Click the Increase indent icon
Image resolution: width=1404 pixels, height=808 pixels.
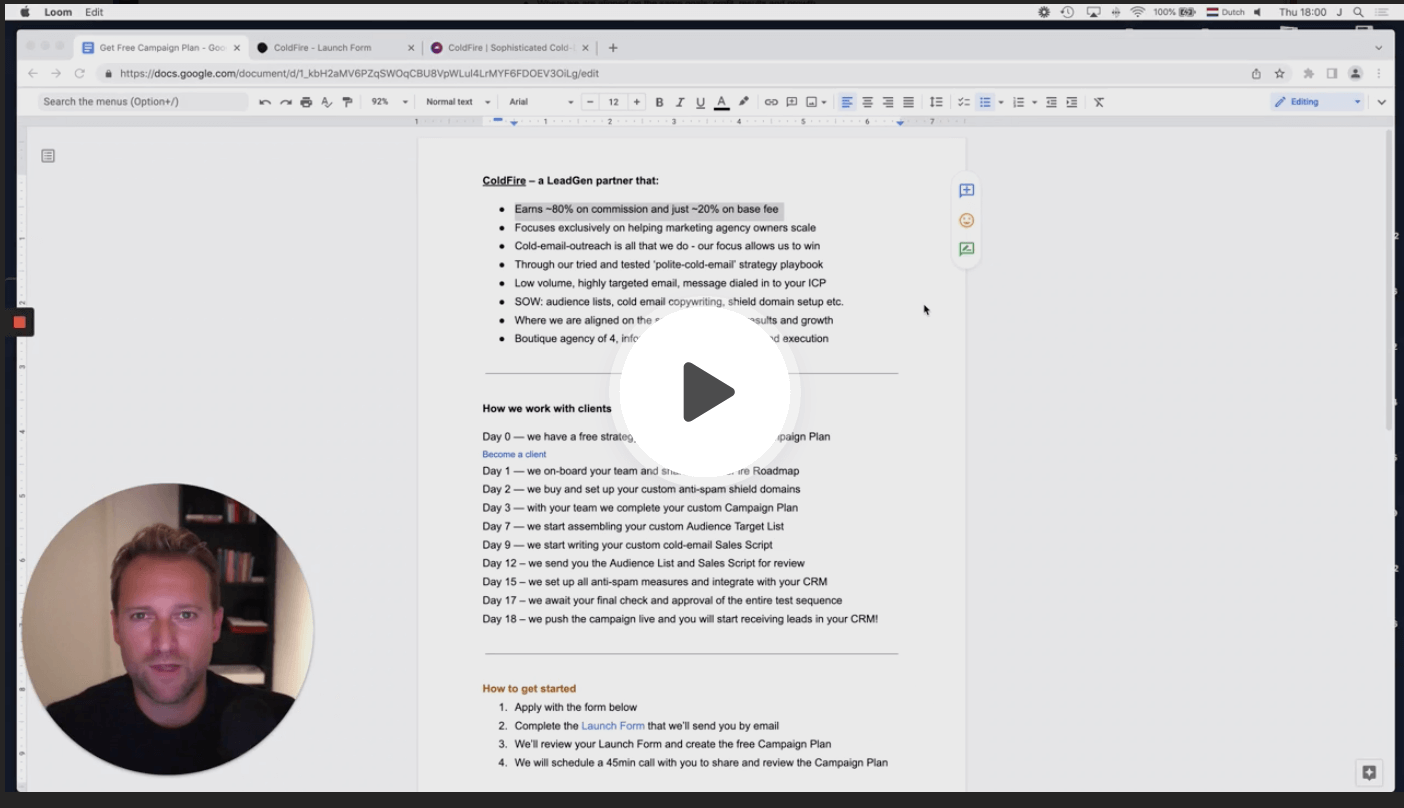pos(1072,102)
